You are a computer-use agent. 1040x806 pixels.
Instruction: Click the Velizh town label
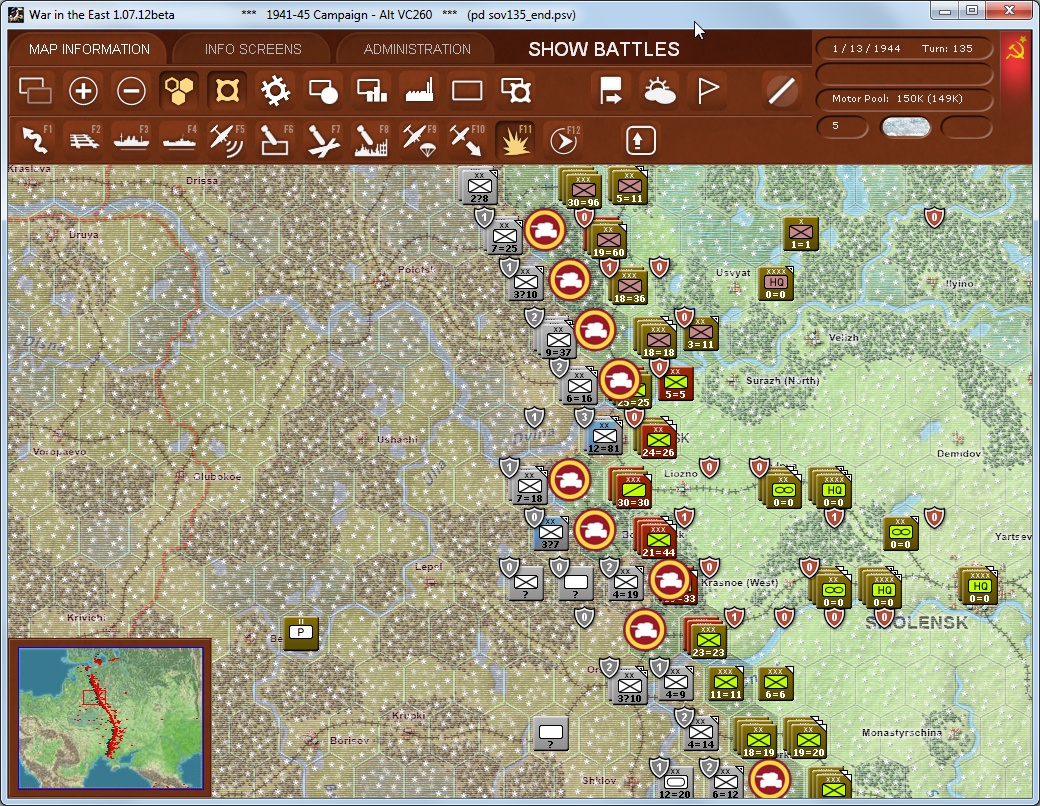pos(844,338)
